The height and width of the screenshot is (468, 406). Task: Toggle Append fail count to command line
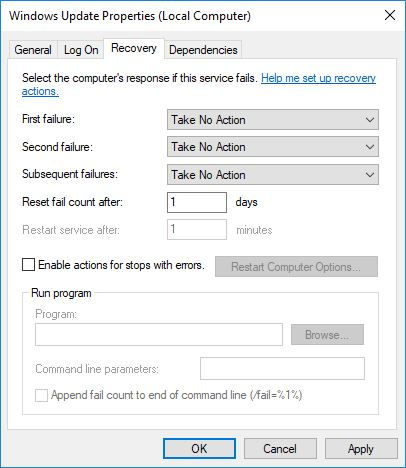coord(41,396)
